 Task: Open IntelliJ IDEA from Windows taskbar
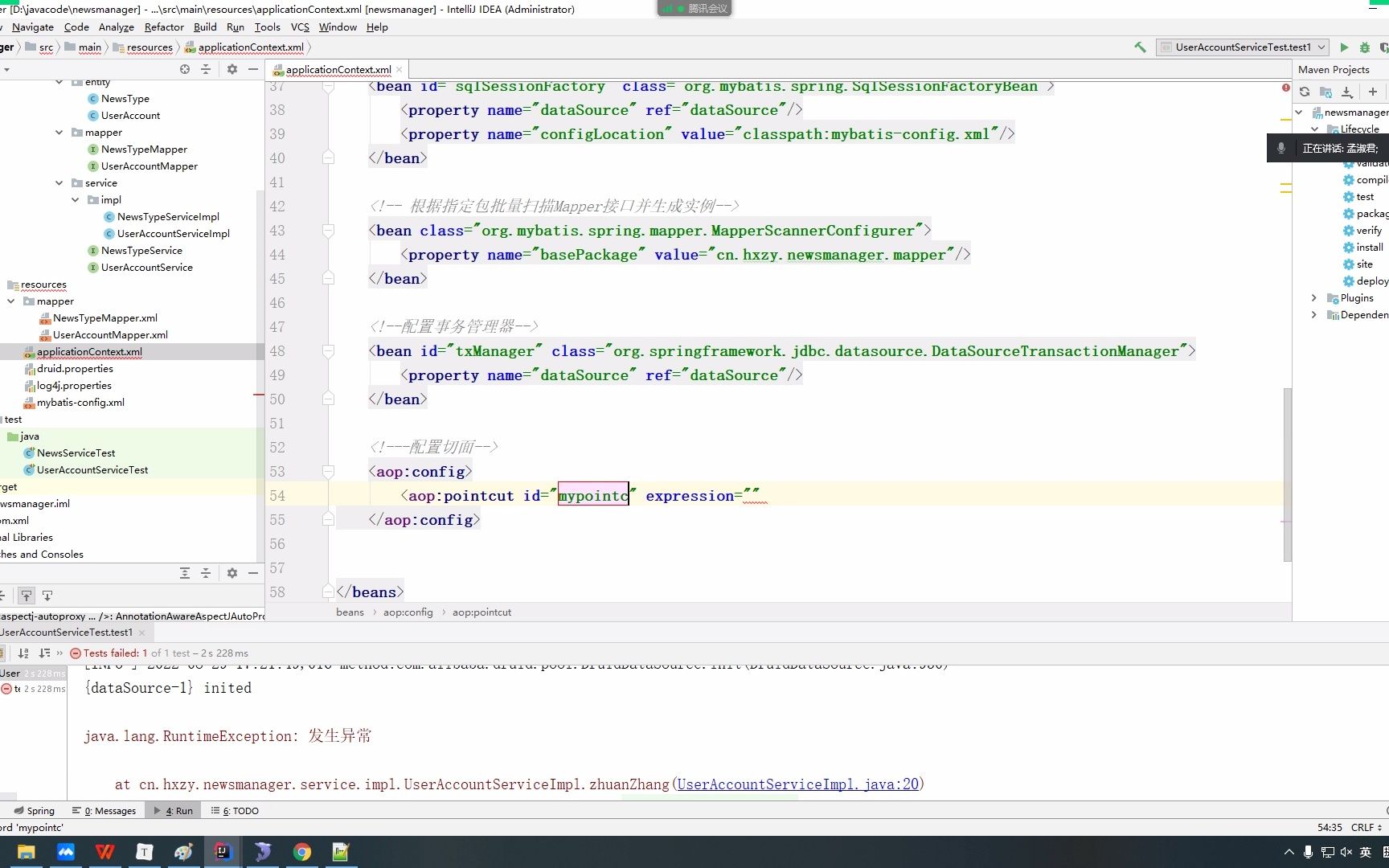223,852
